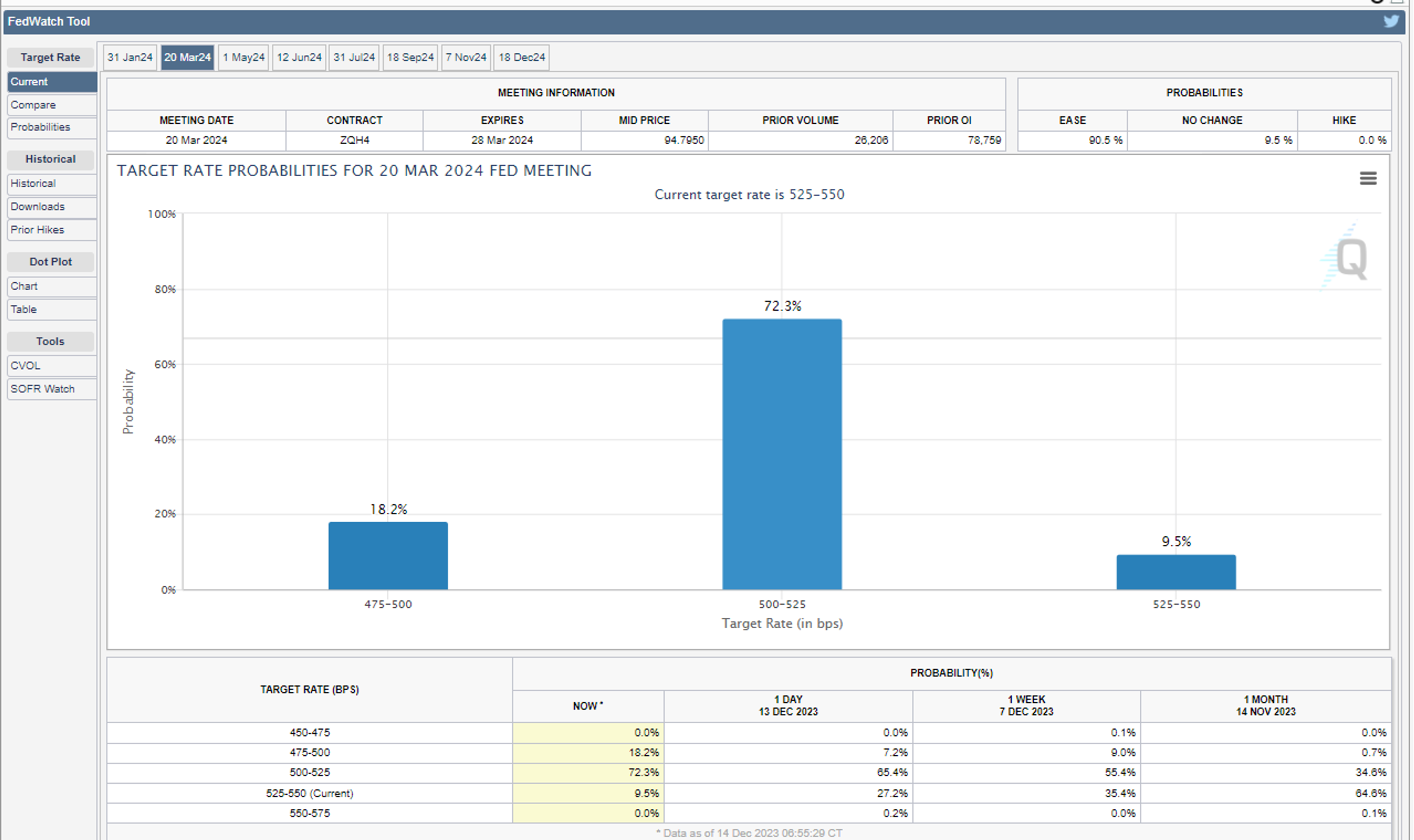Click the 'Current target rate is 525-550' subtitle
Screen dimensions: 1414x840
[x=749, y=195]
